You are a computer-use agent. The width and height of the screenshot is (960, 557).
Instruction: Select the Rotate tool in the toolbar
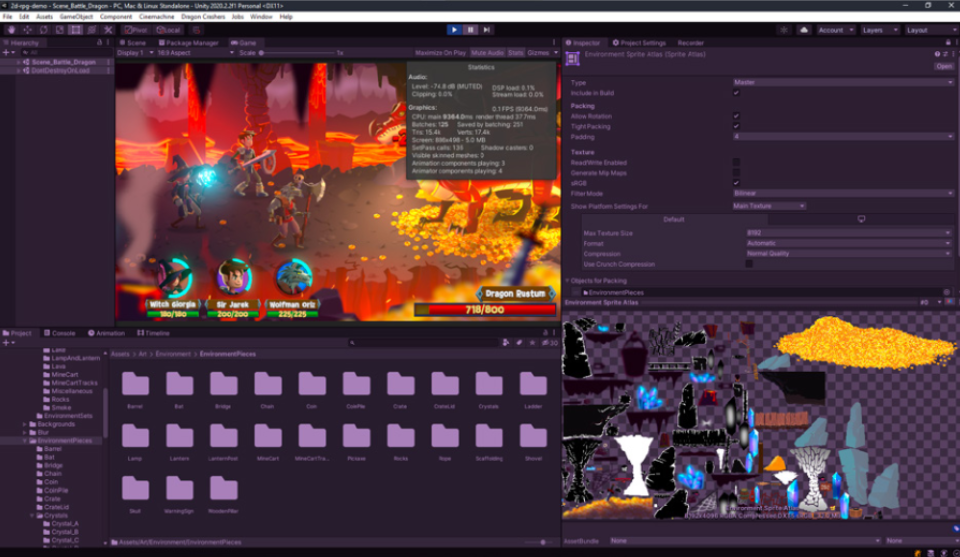[43, 29]
